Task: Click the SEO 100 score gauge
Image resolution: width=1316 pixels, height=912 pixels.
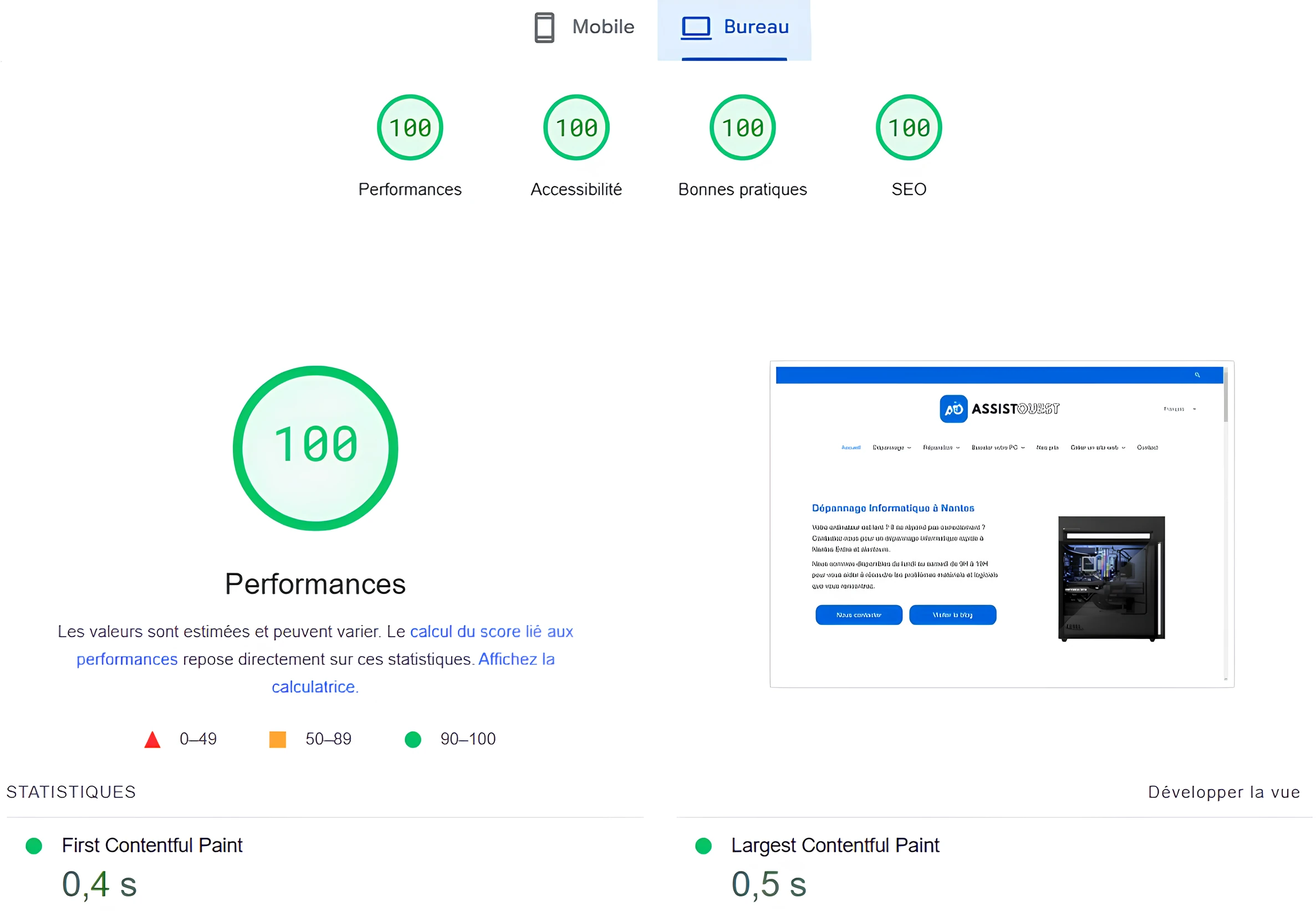Action: point(909,127)
